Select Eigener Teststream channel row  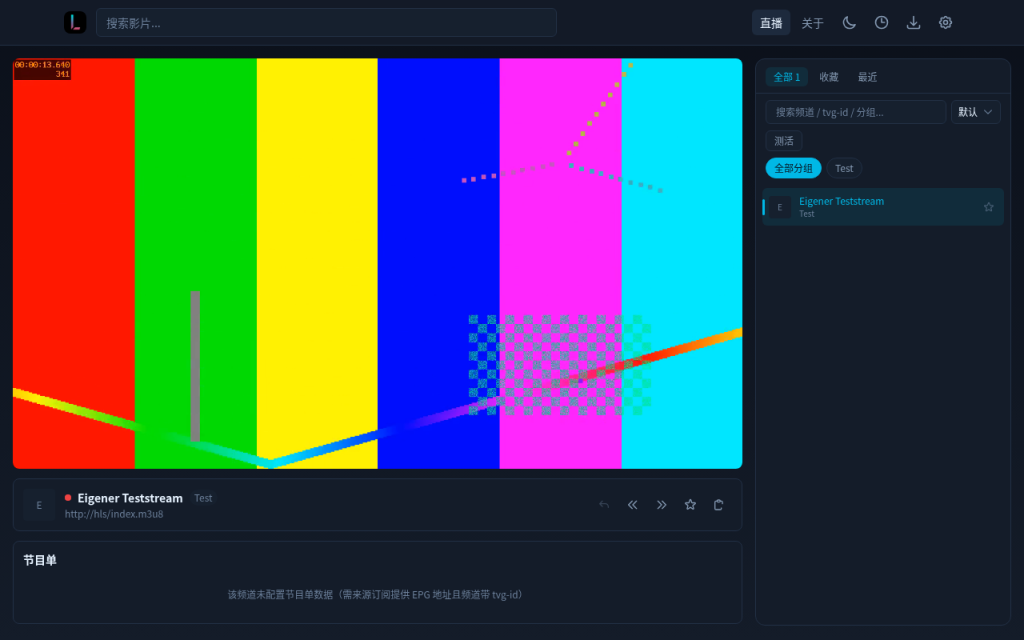[883, 207]
